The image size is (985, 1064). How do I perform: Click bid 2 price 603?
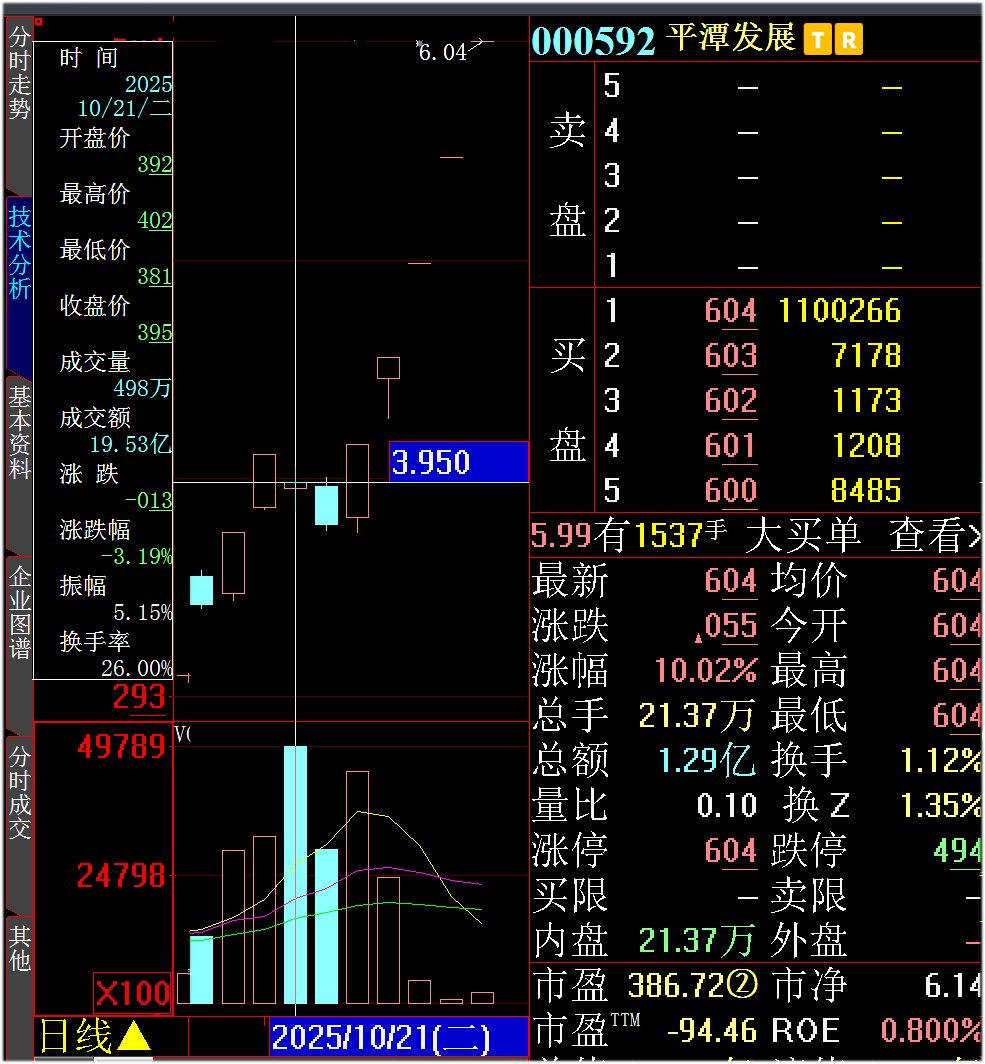pos(731,356)
